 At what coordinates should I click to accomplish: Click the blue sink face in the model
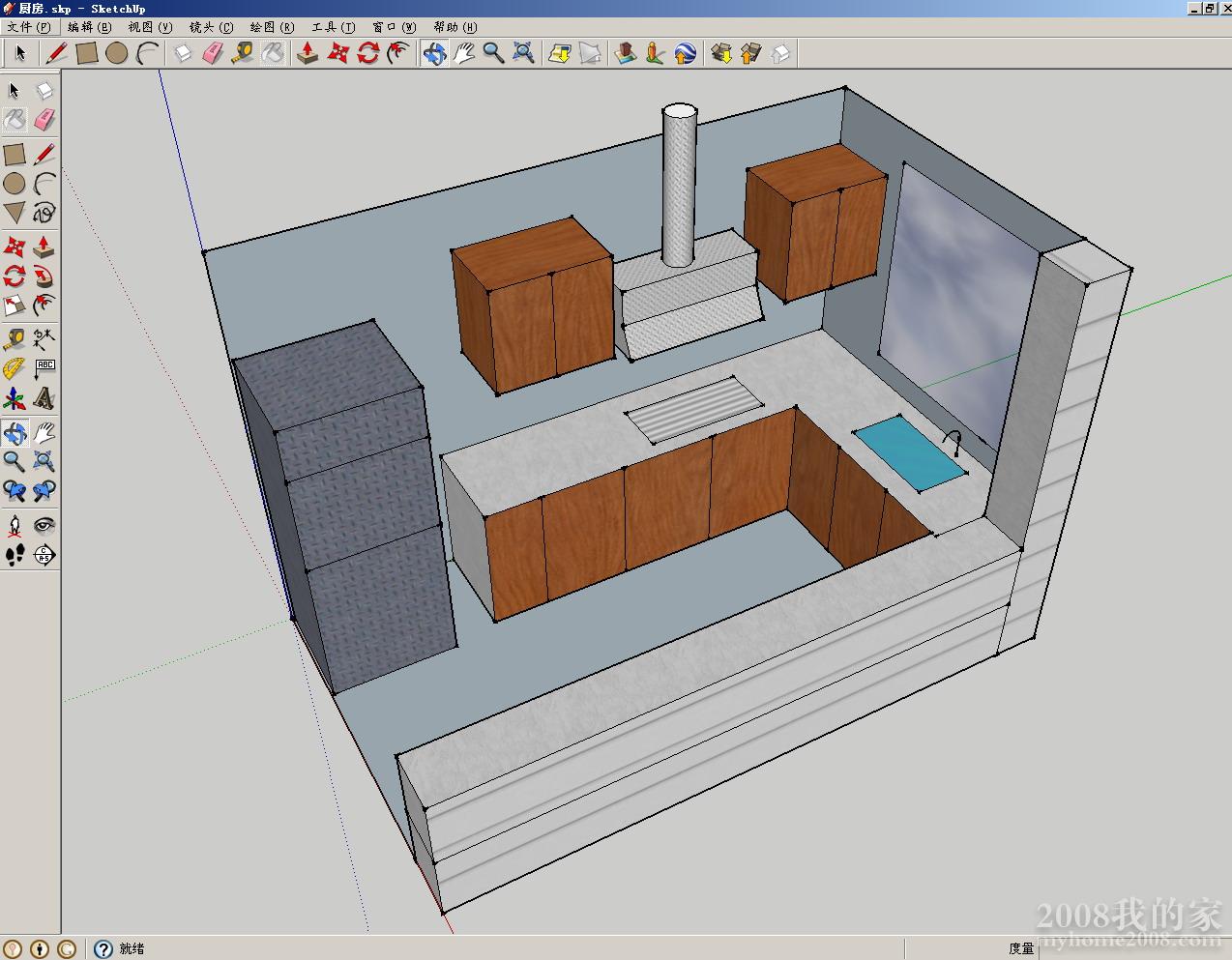[909, 454]
